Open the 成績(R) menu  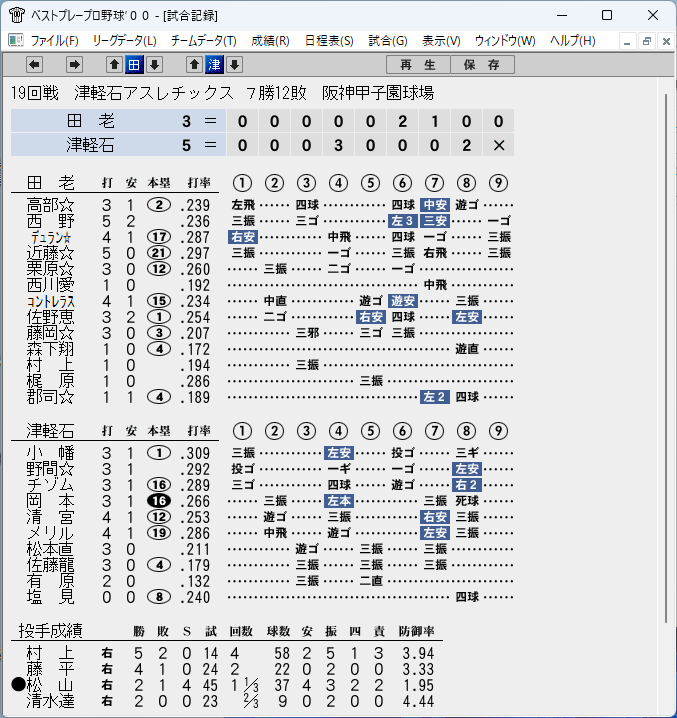[x=270, y=41]
